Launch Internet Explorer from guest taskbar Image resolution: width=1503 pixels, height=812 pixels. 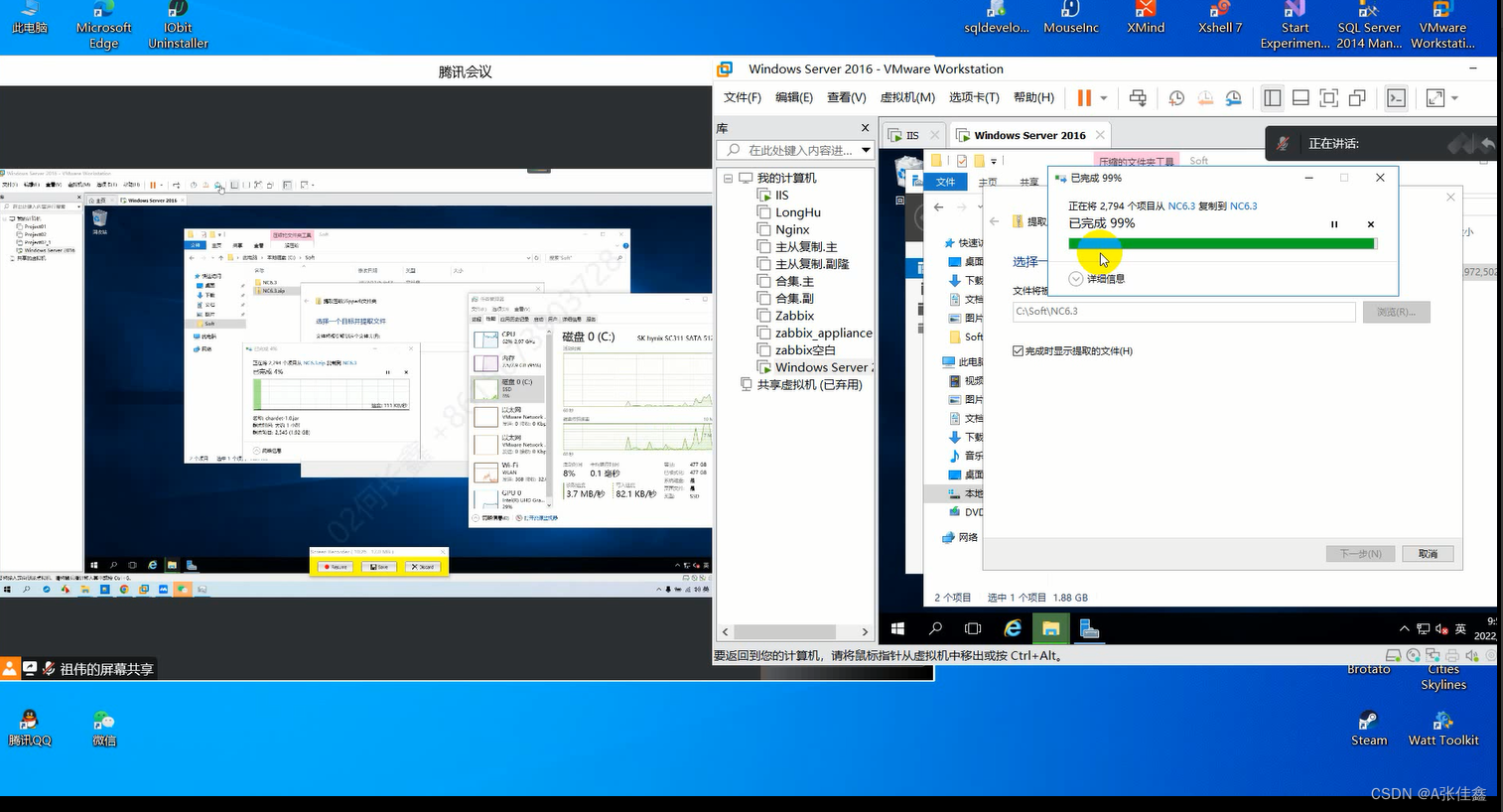click(x=1013, y=628)
